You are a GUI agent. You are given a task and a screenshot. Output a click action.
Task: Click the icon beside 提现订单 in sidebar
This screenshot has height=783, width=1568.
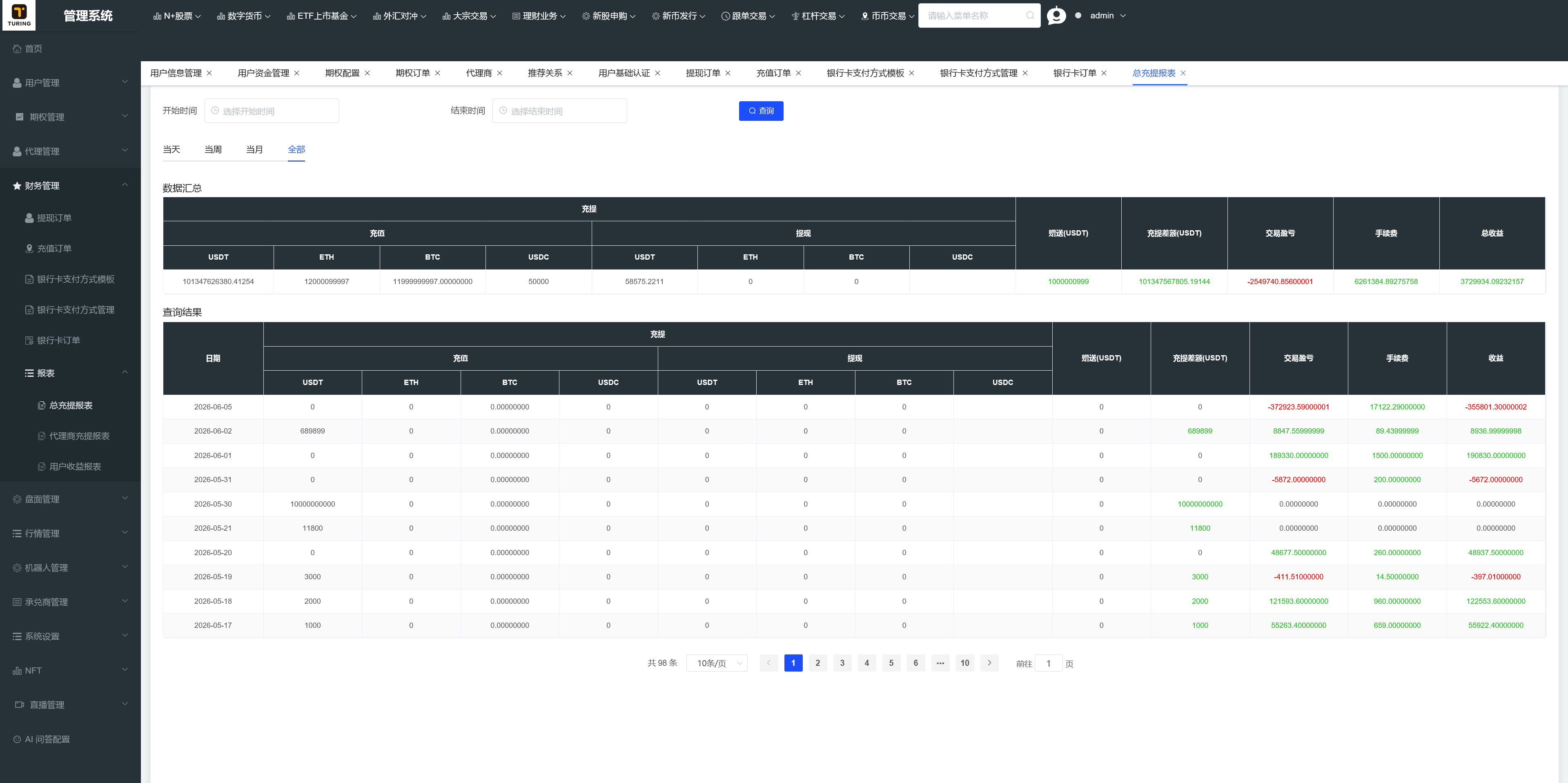pyautogui.click(x=29, y=218)
